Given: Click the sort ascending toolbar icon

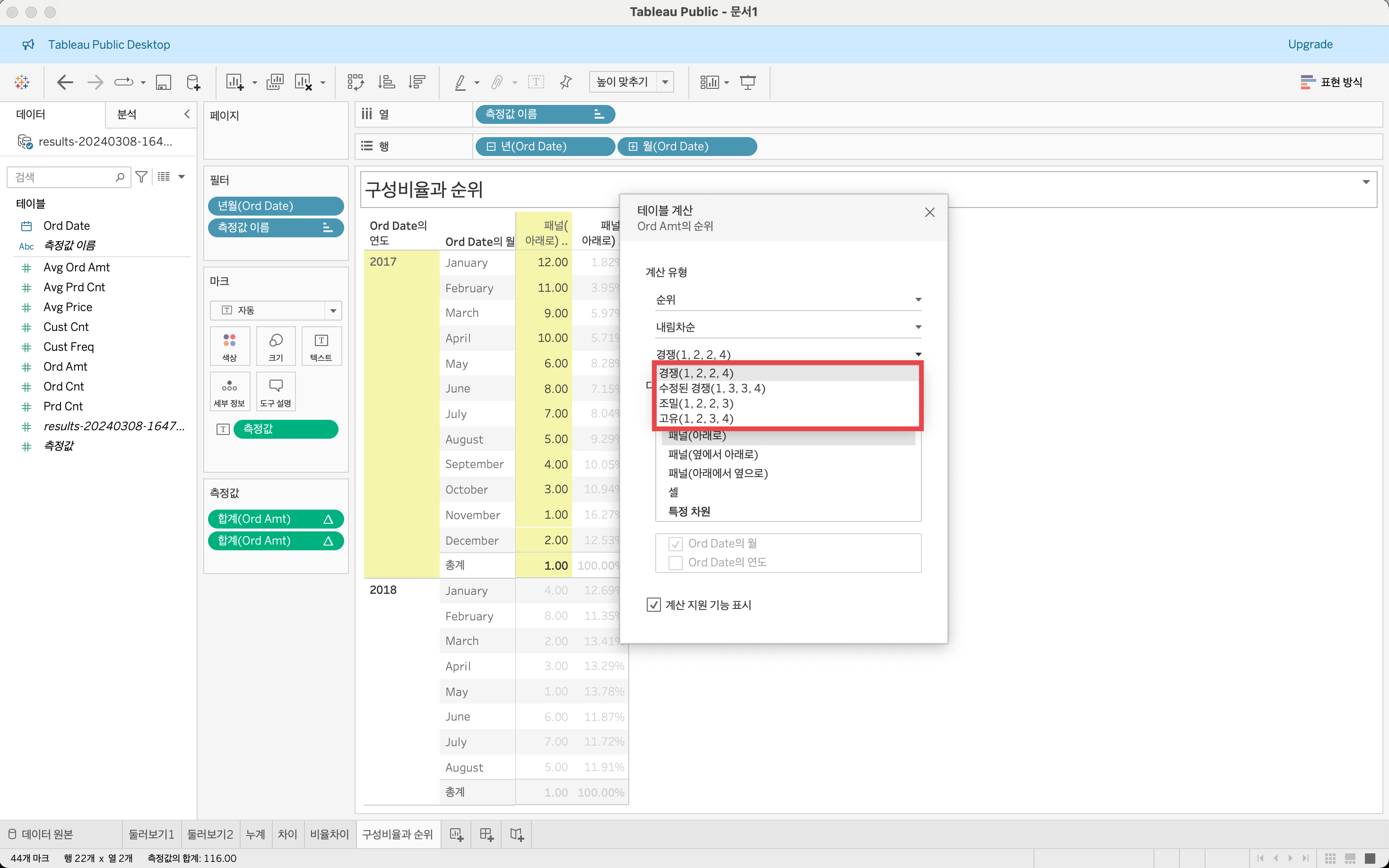Looking at the screenshot, I should 386,82.
